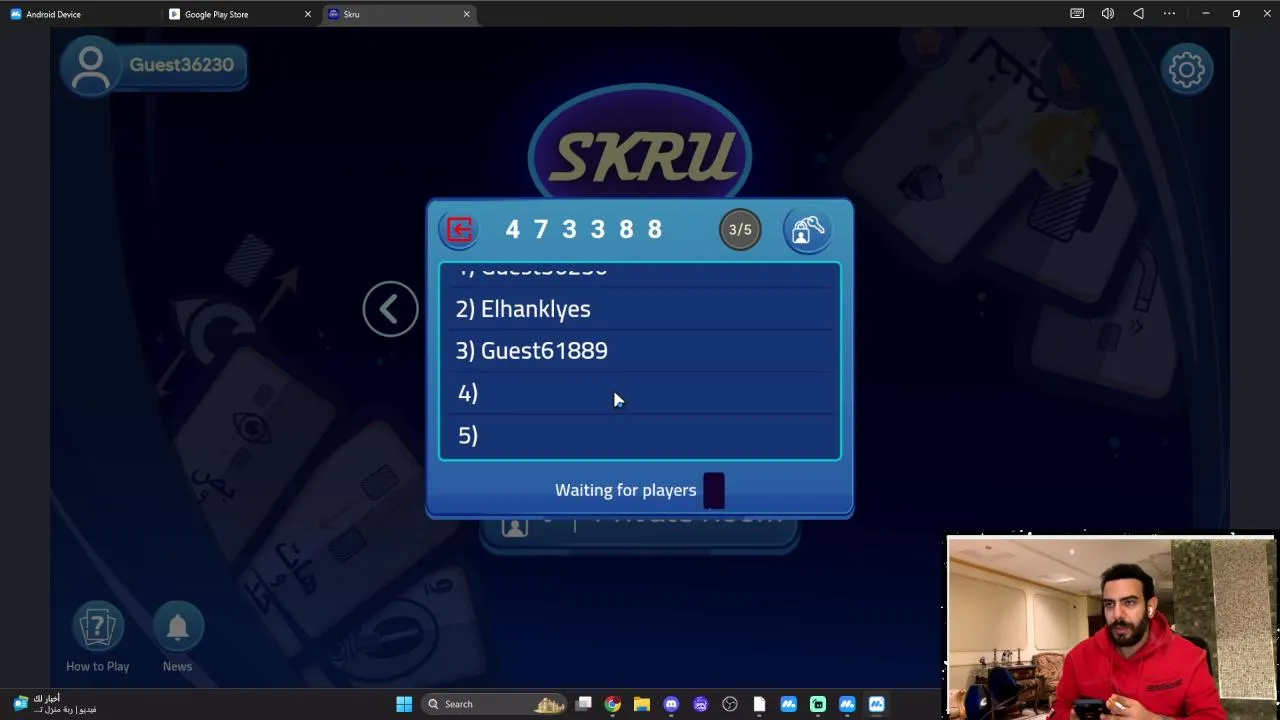
Task: Click the room lock privacy icon
Action: (808, 230)
